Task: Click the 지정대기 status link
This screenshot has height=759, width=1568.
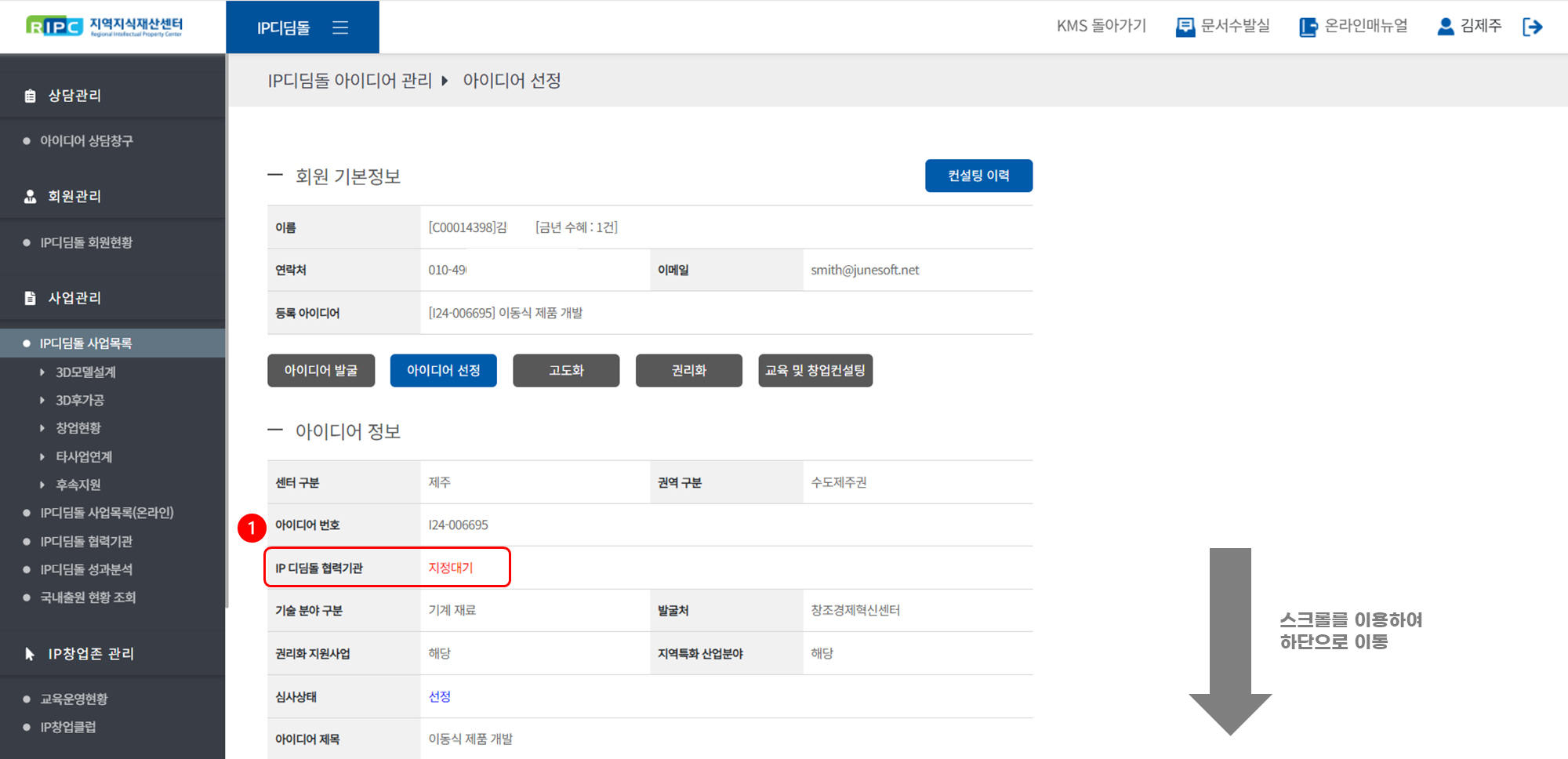Action: point(451,568)
